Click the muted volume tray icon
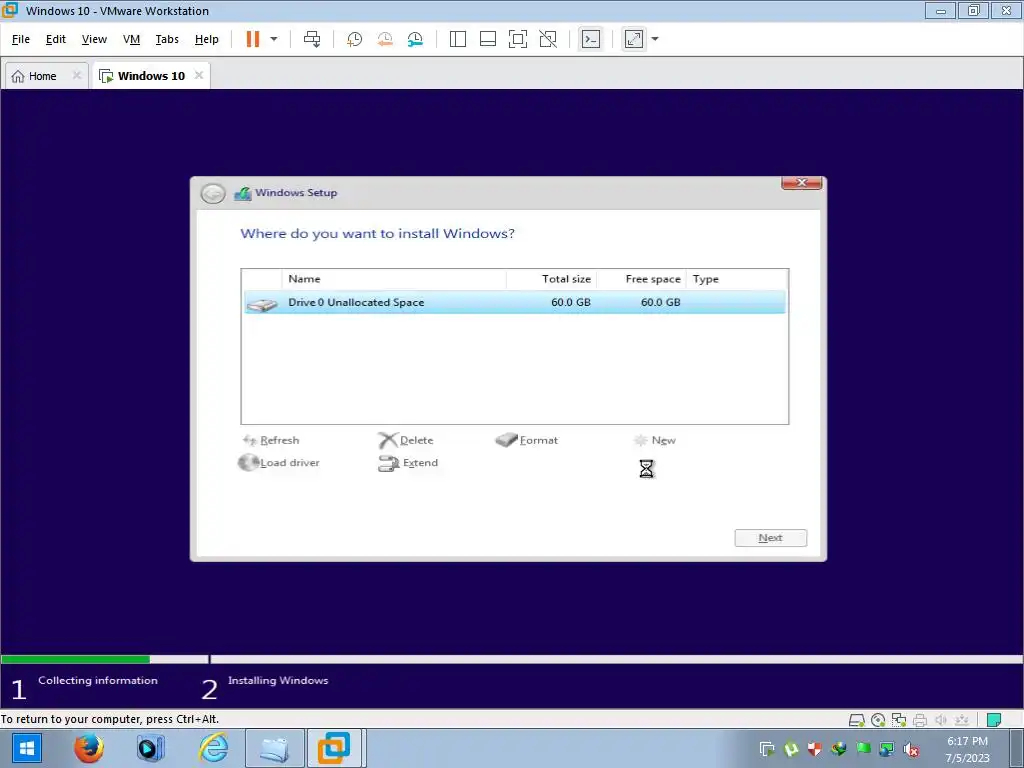The image size is (1024, 768). pyautogui.click(x=911, y=749)
